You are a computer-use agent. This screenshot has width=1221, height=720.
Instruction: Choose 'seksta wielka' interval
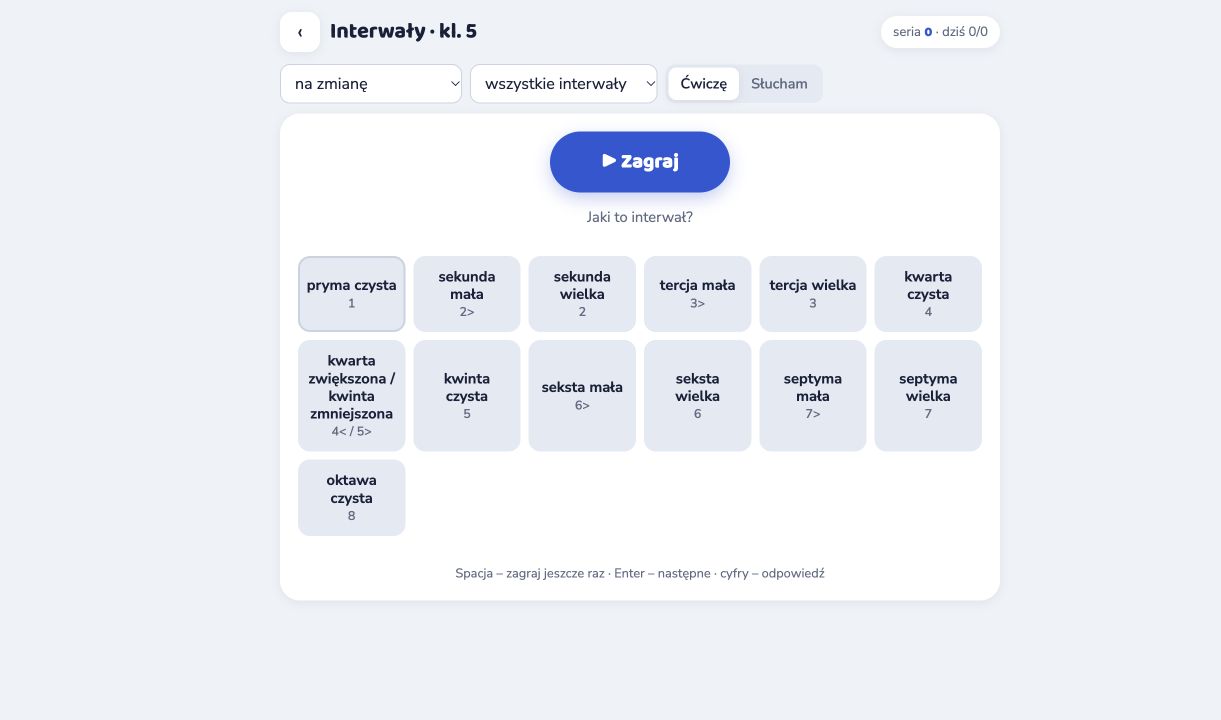(698, 396)
